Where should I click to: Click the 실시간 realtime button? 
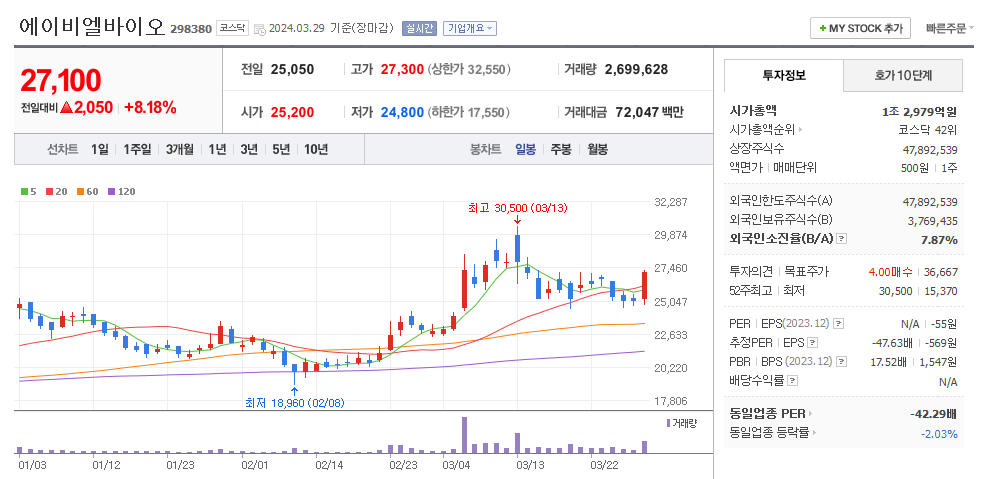[x=419, y=28]
